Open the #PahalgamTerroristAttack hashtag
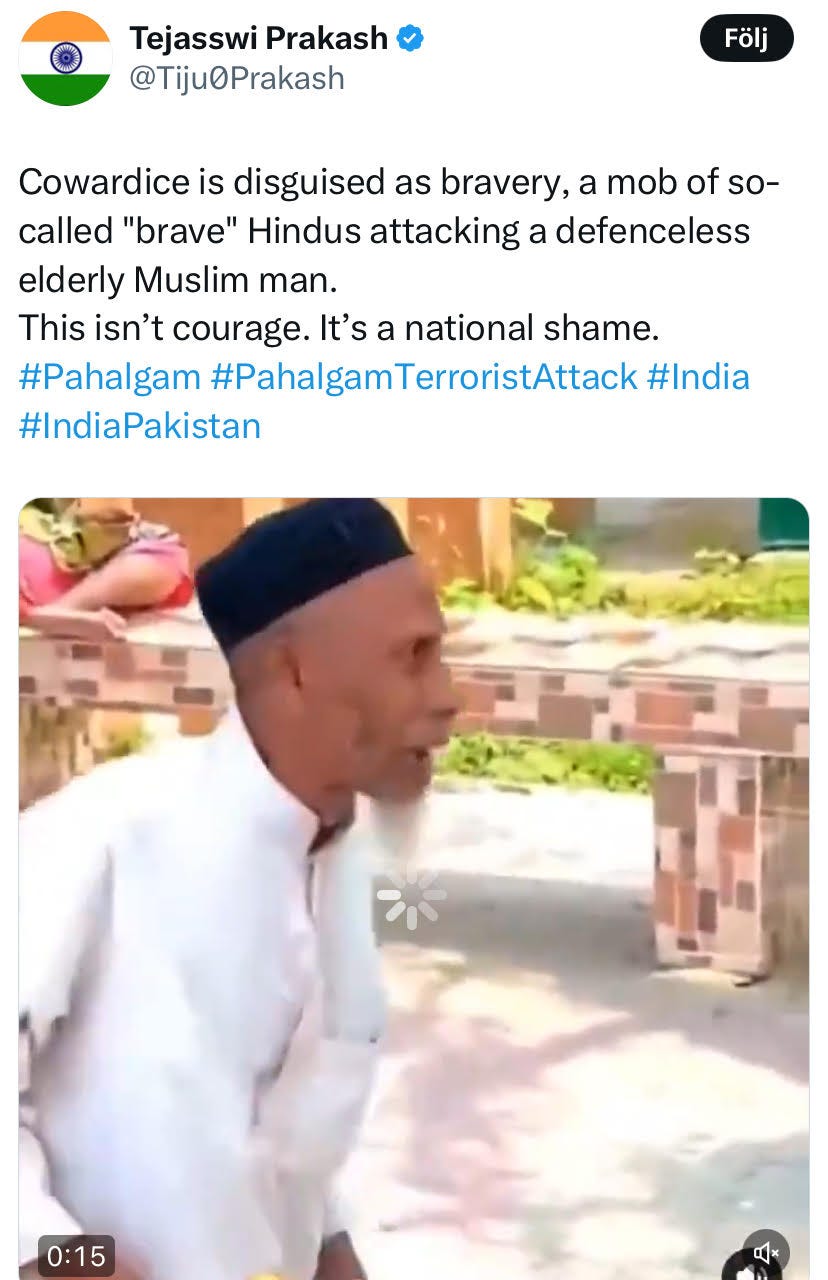Viewport: 828px width, 1280px height. pyautogui.click(x=424, y=377)
